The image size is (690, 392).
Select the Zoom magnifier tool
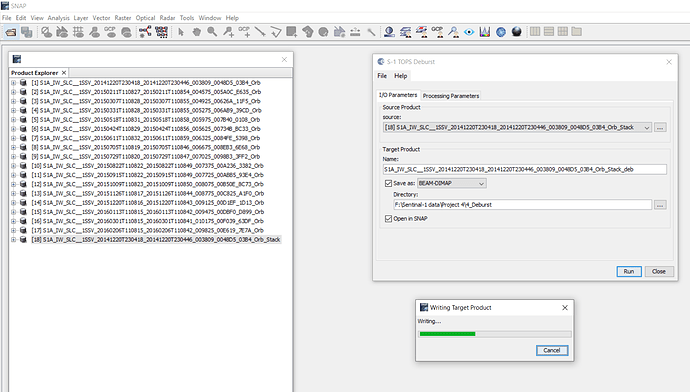click(x=212, y=32)
